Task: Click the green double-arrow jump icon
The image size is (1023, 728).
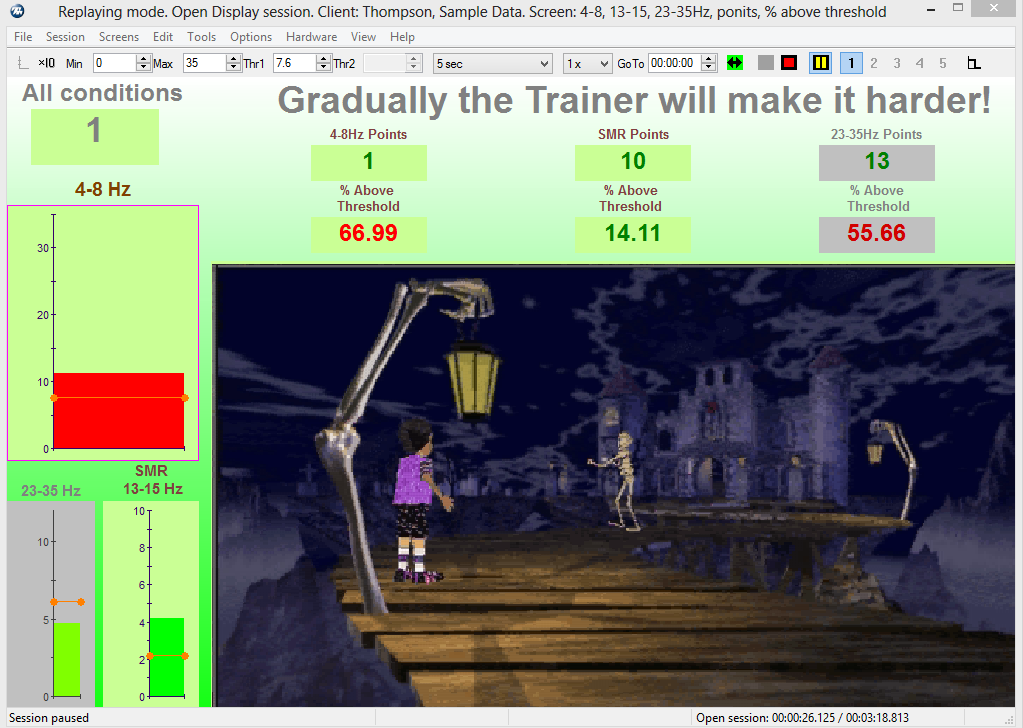Action: tap(735, 63)
